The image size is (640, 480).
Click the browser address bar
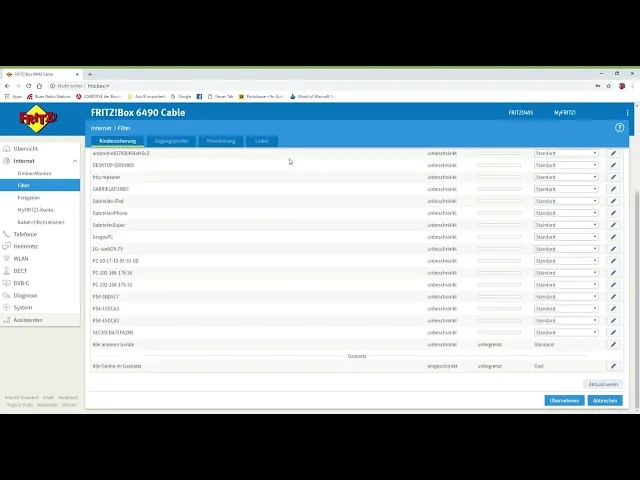tap(318, 86)
